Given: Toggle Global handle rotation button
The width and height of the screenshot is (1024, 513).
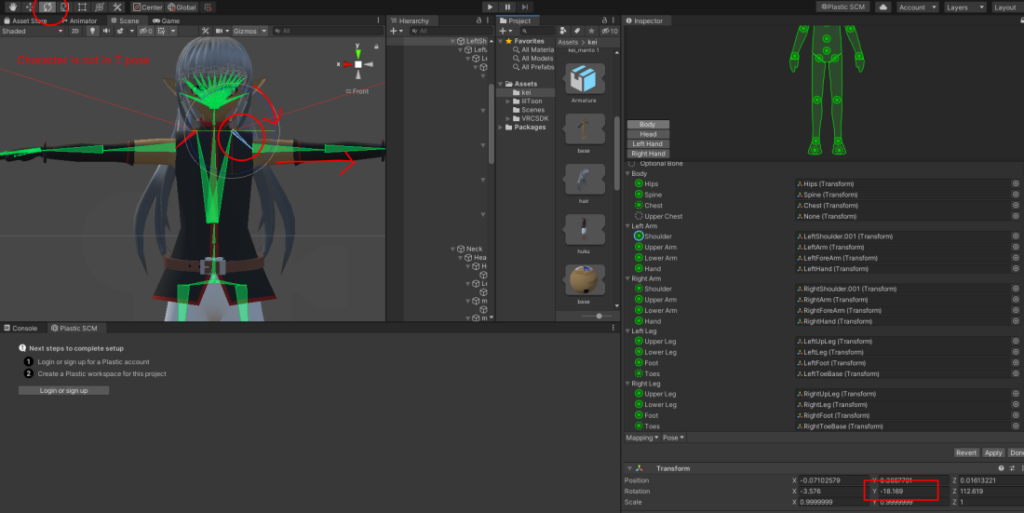Looking at the screenshot, I should coord(182,7).
